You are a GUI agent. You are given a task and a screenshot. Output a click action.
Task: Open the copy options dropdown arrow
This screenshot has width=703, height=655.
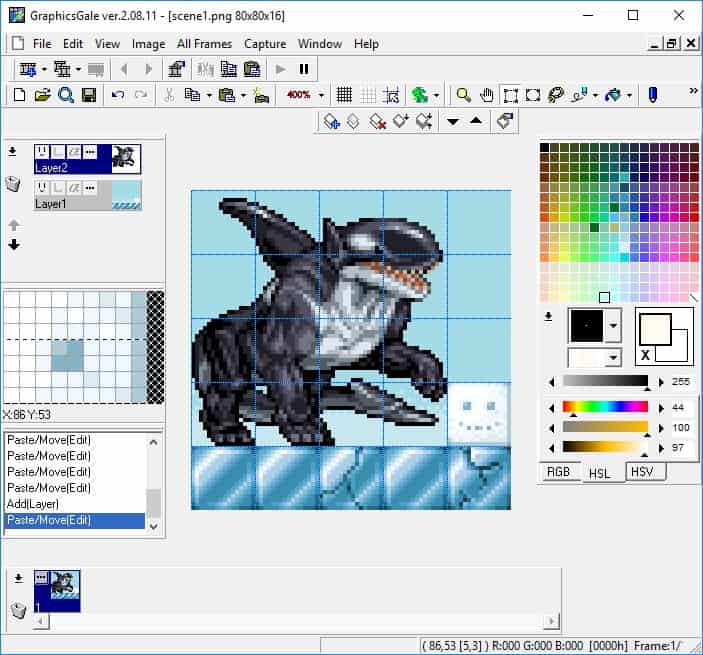(x=209, y=95)
